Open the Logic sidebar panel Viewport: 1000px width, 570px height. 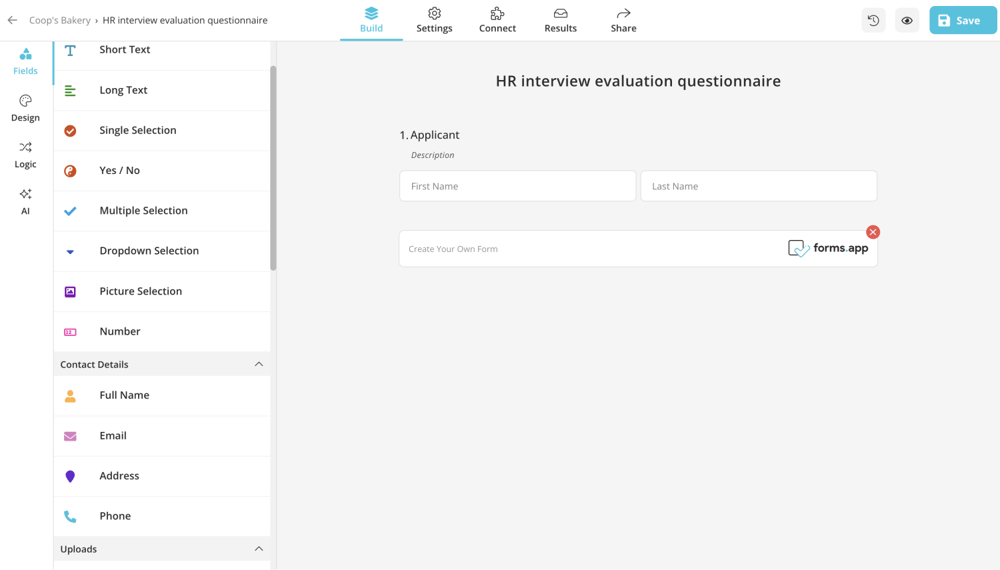tap(26, 155)
